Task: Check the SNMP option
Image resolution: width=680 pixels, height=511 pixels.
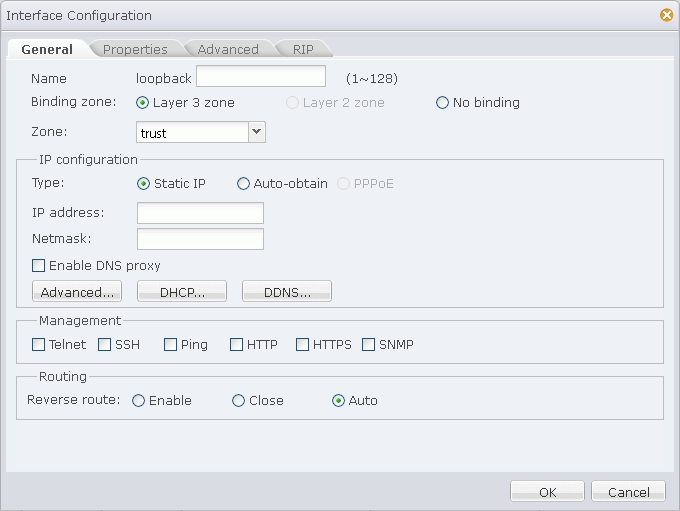Action: click(x=368, y=345)
